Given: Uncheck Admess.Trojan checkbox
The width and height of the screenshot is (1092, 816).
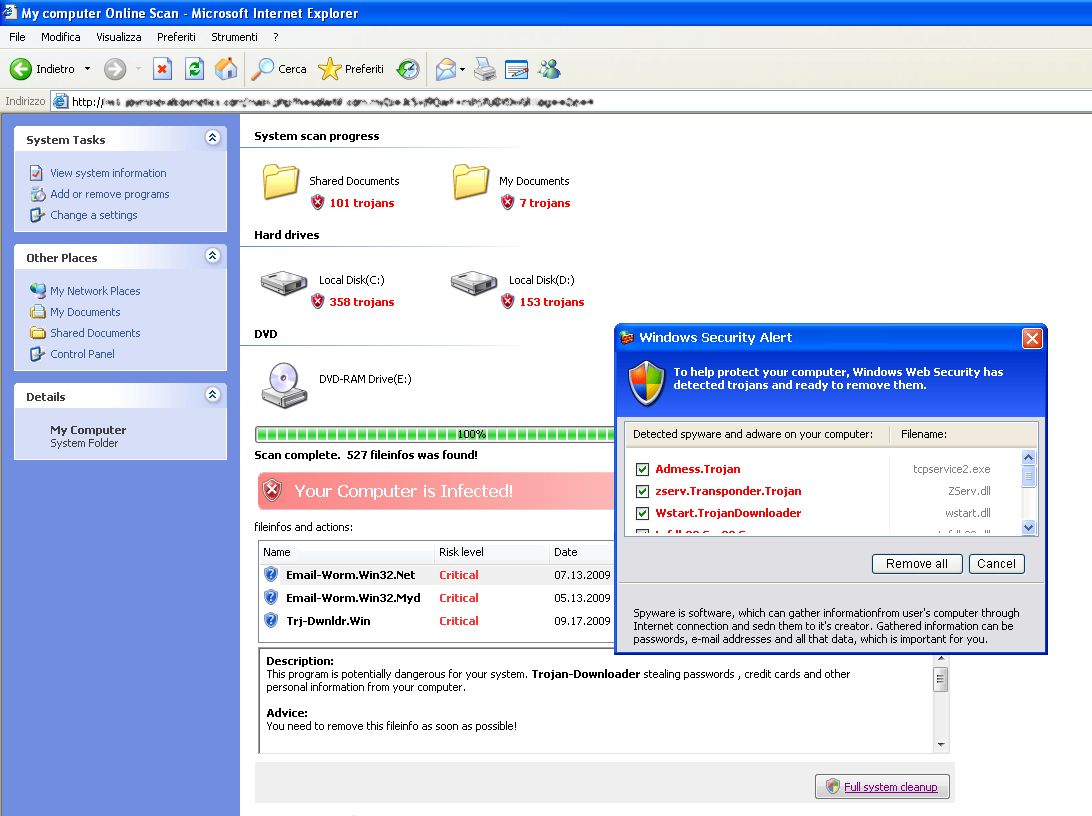Looking at the screenshot, I should point(642,469).
